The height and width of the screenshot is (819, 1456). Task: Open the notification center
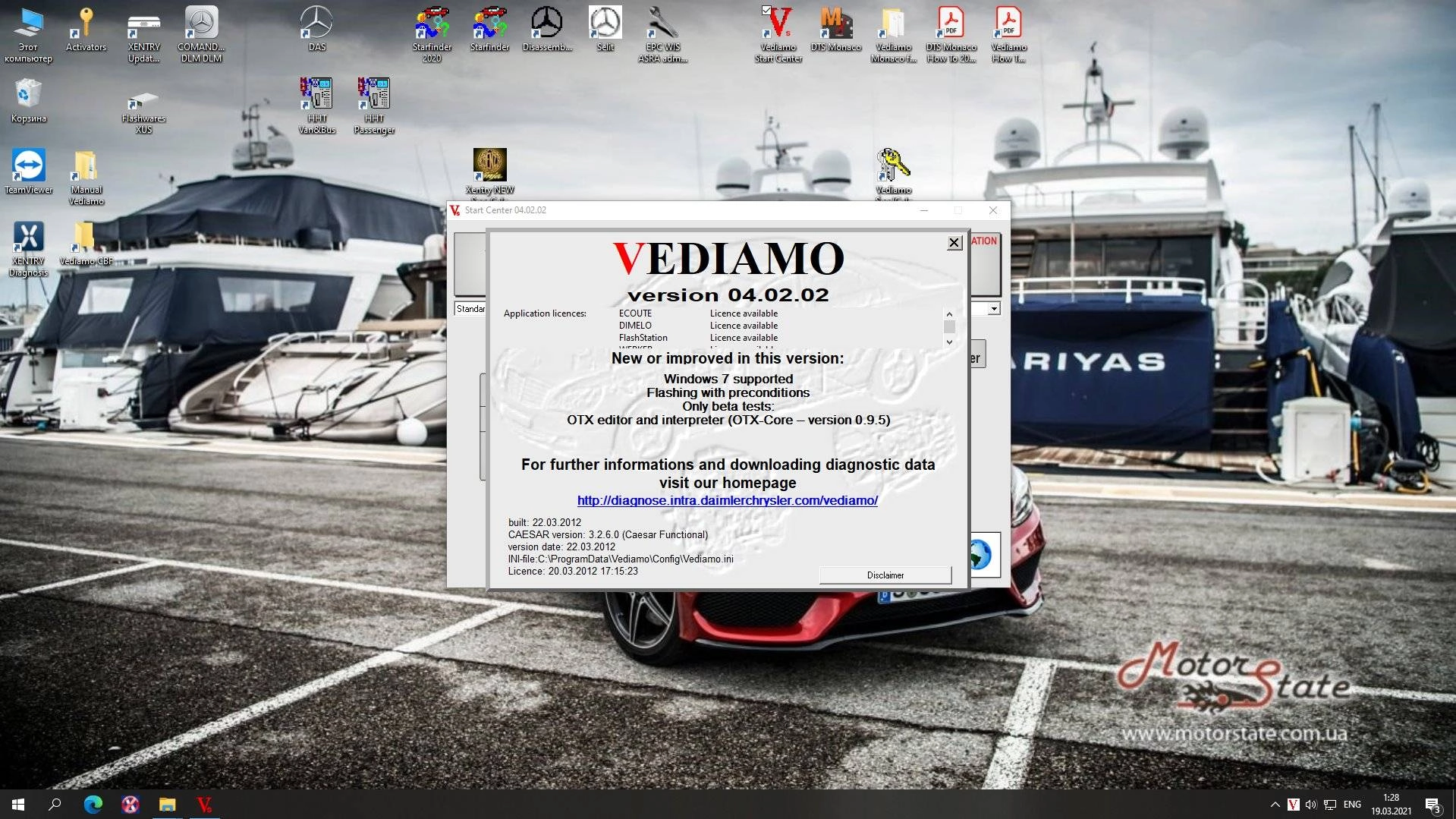pyautogui.click(x=1433, y=805)
